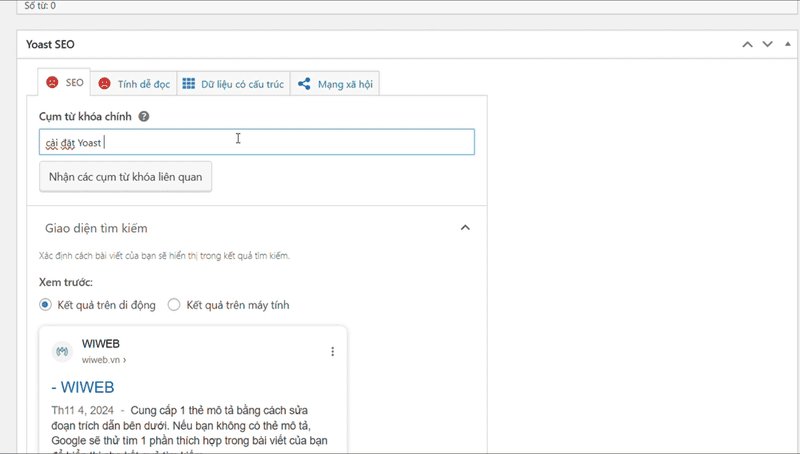Viewport: 800px width, 454px height.
Task: Move Yoast SEO panel down
Action: click(x=767, y=44)
